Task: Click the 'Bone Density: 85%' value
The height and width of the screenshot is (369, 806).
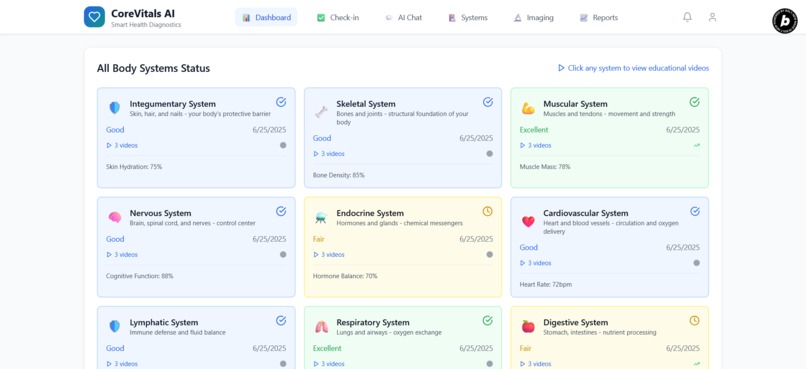Action: click(x=339, y=175)
